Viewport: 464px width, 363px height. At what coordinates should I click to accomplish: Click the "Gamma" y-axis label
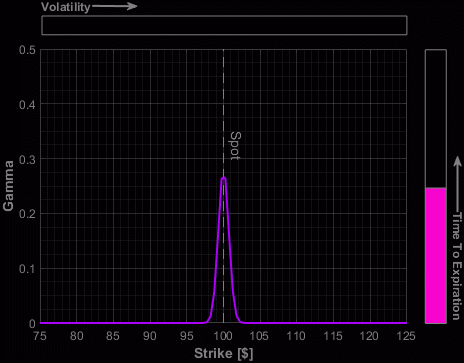(8, 186)
